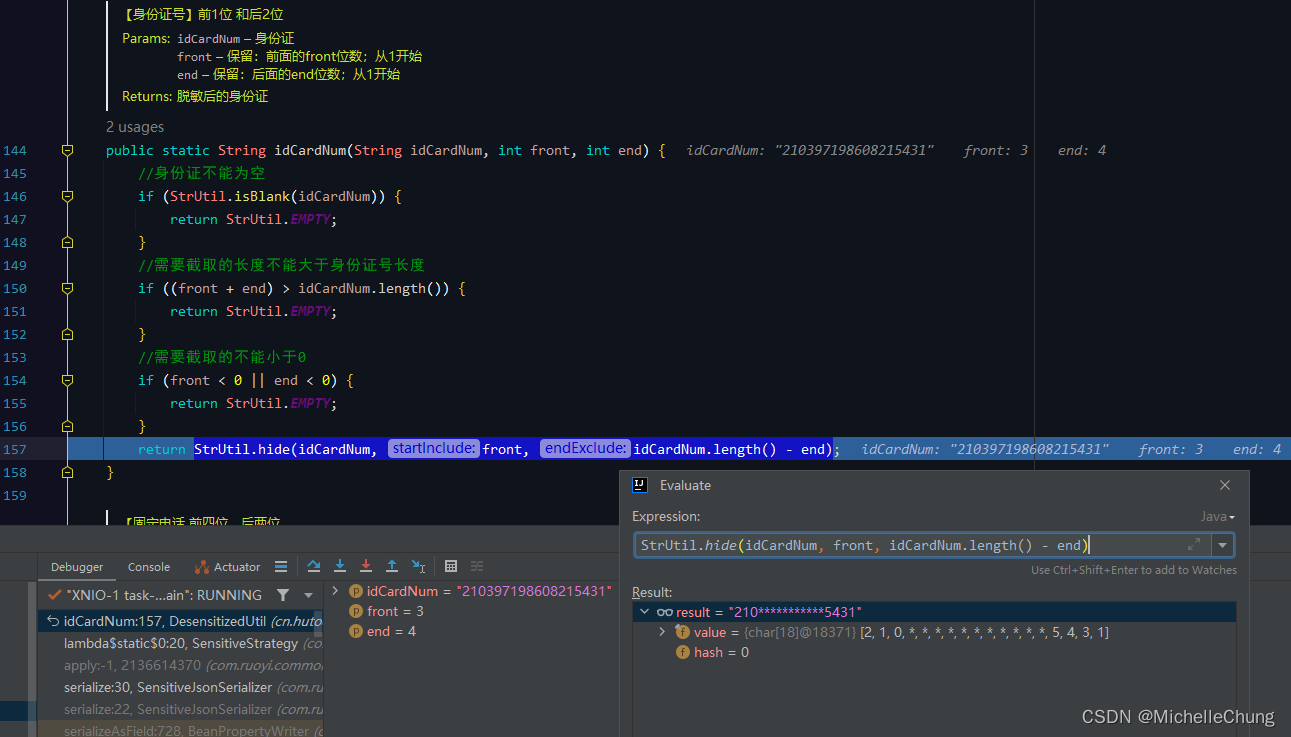Click the Run to Cursor icon

tap(418, 566)
